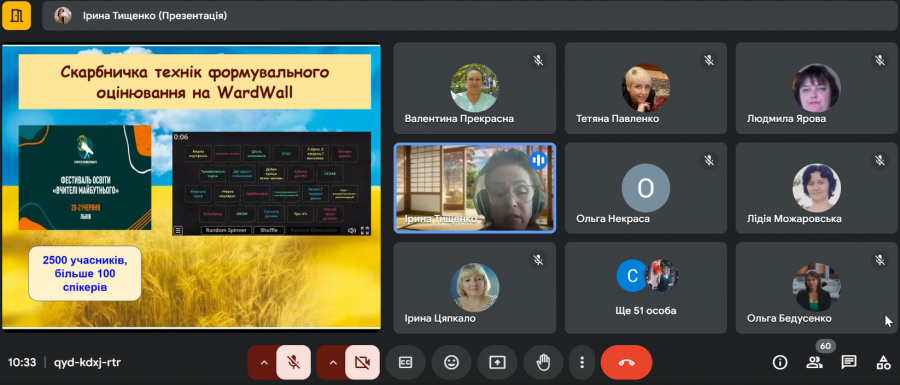Click fullscreen icon in Wordwall embed
900x385 pixels.
pos(364,230)
